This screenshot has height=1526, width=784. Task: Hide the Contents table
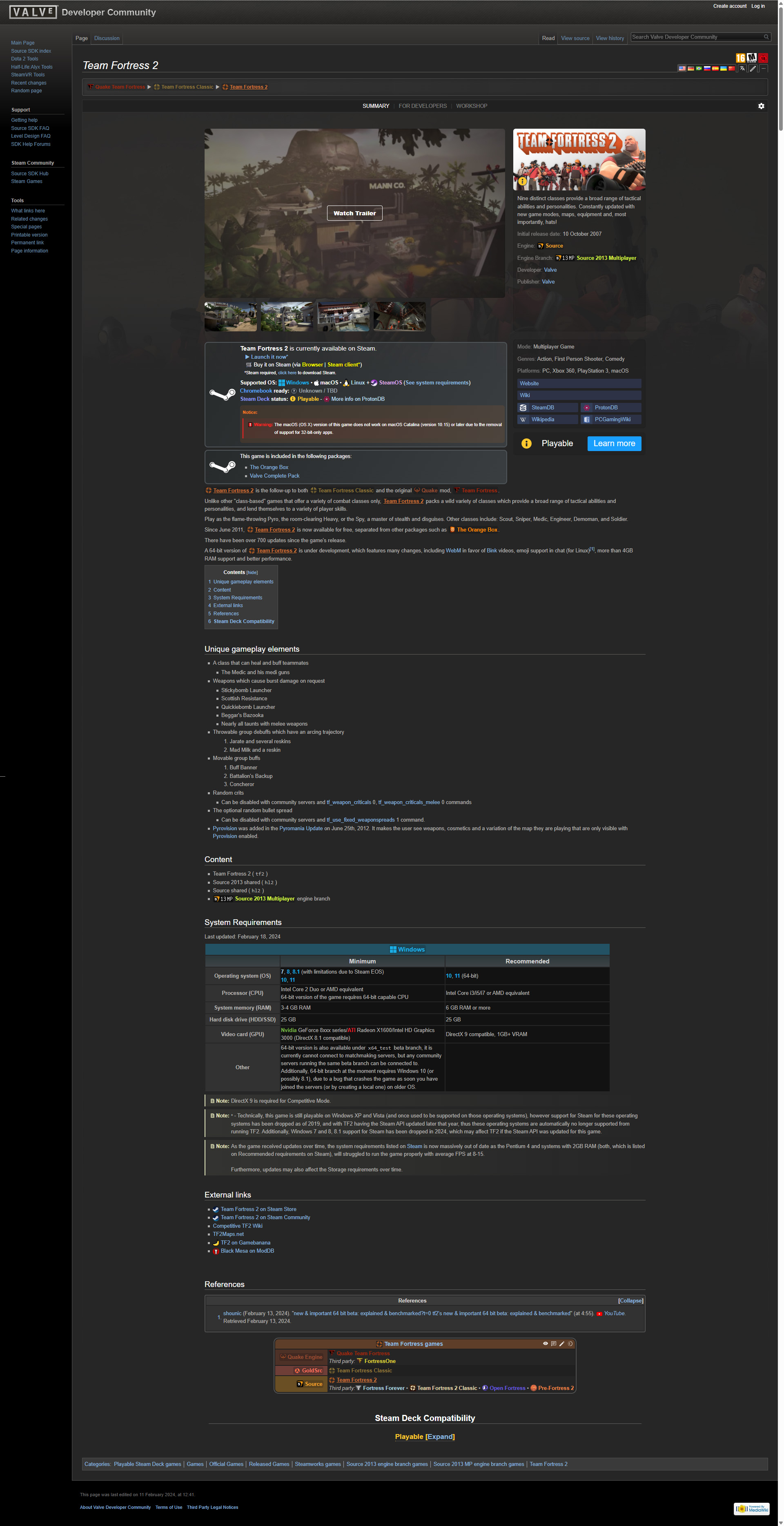click(252, 573)
